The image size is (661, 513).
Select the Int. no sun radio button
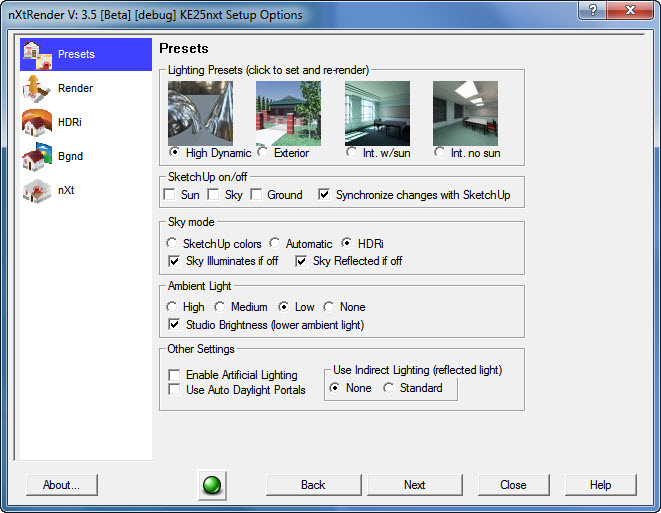point(439,152)
